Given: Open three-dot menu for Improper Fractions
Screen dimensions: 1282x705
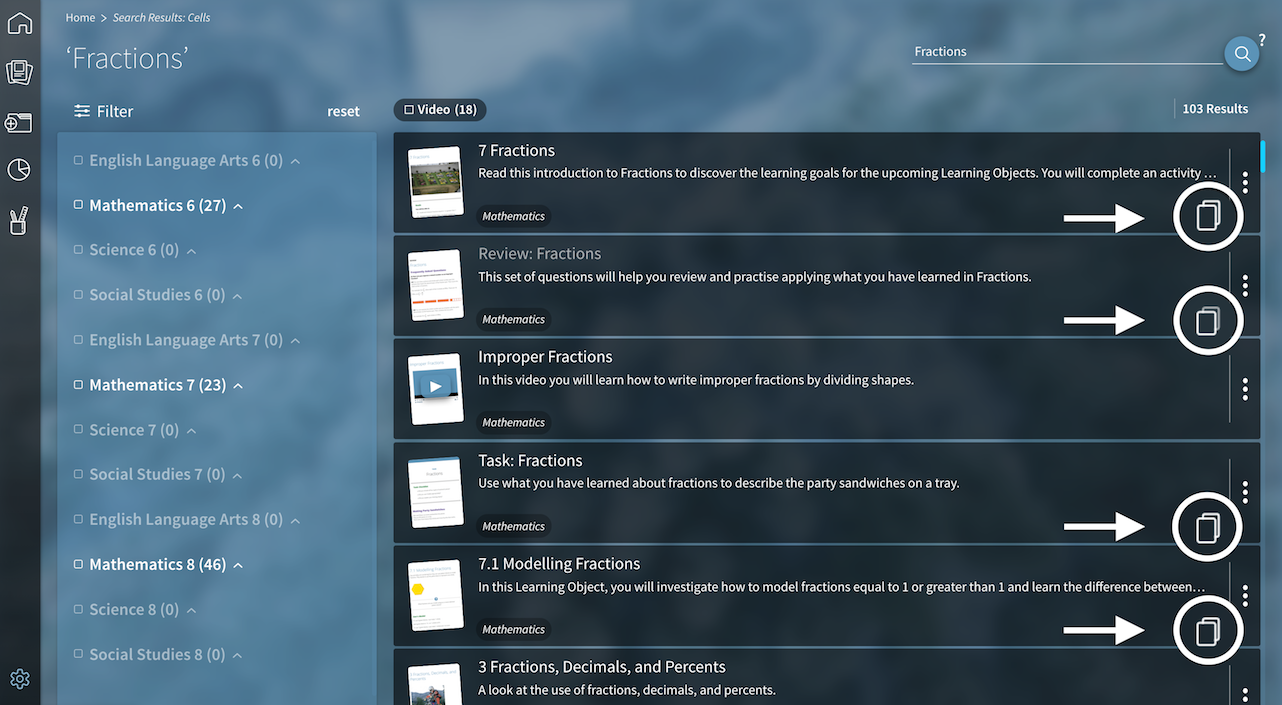Looking at the screenshot, I should click(x=1245, y=388).
